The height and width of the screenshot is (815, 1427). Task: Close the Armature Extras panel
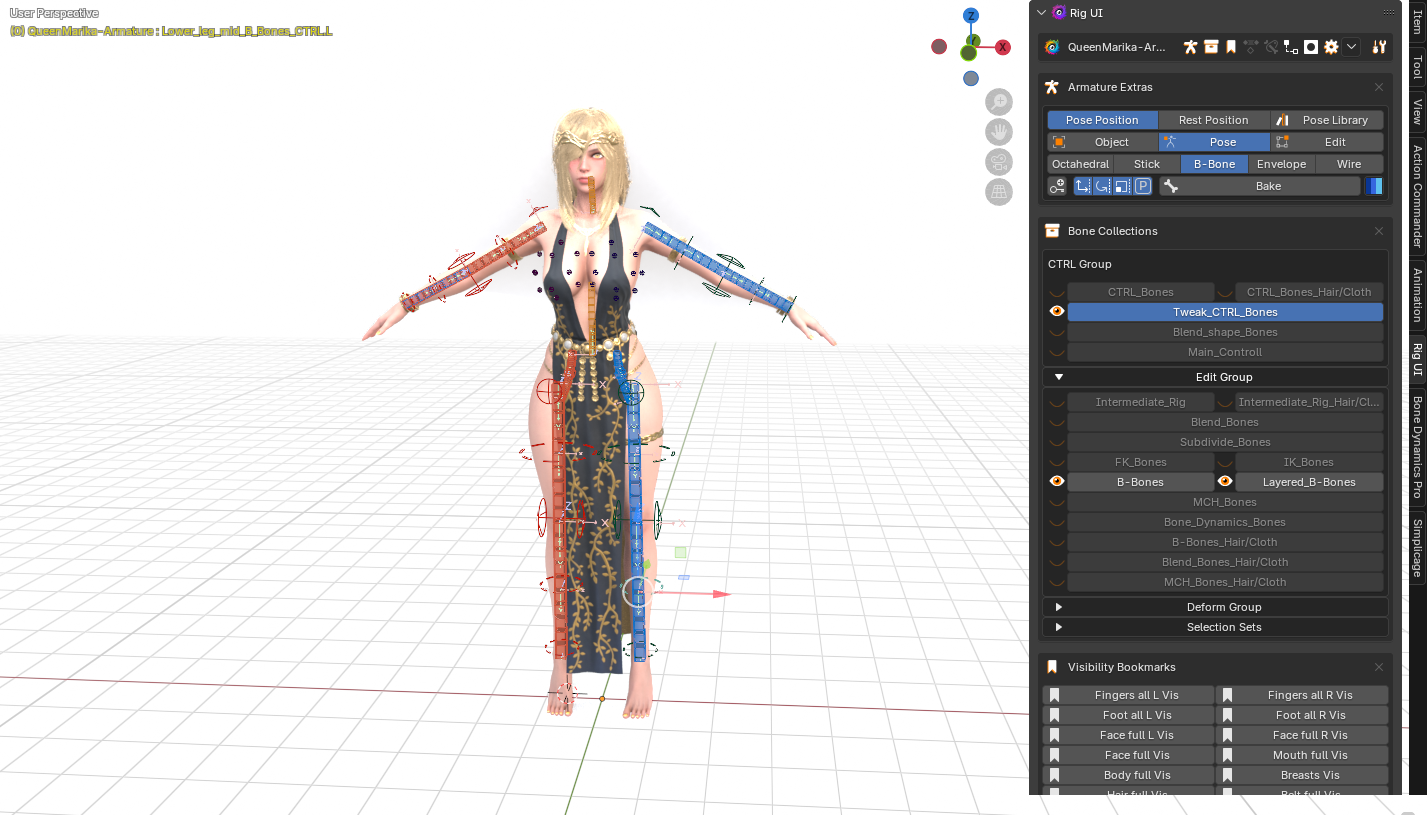(1379, 87)
